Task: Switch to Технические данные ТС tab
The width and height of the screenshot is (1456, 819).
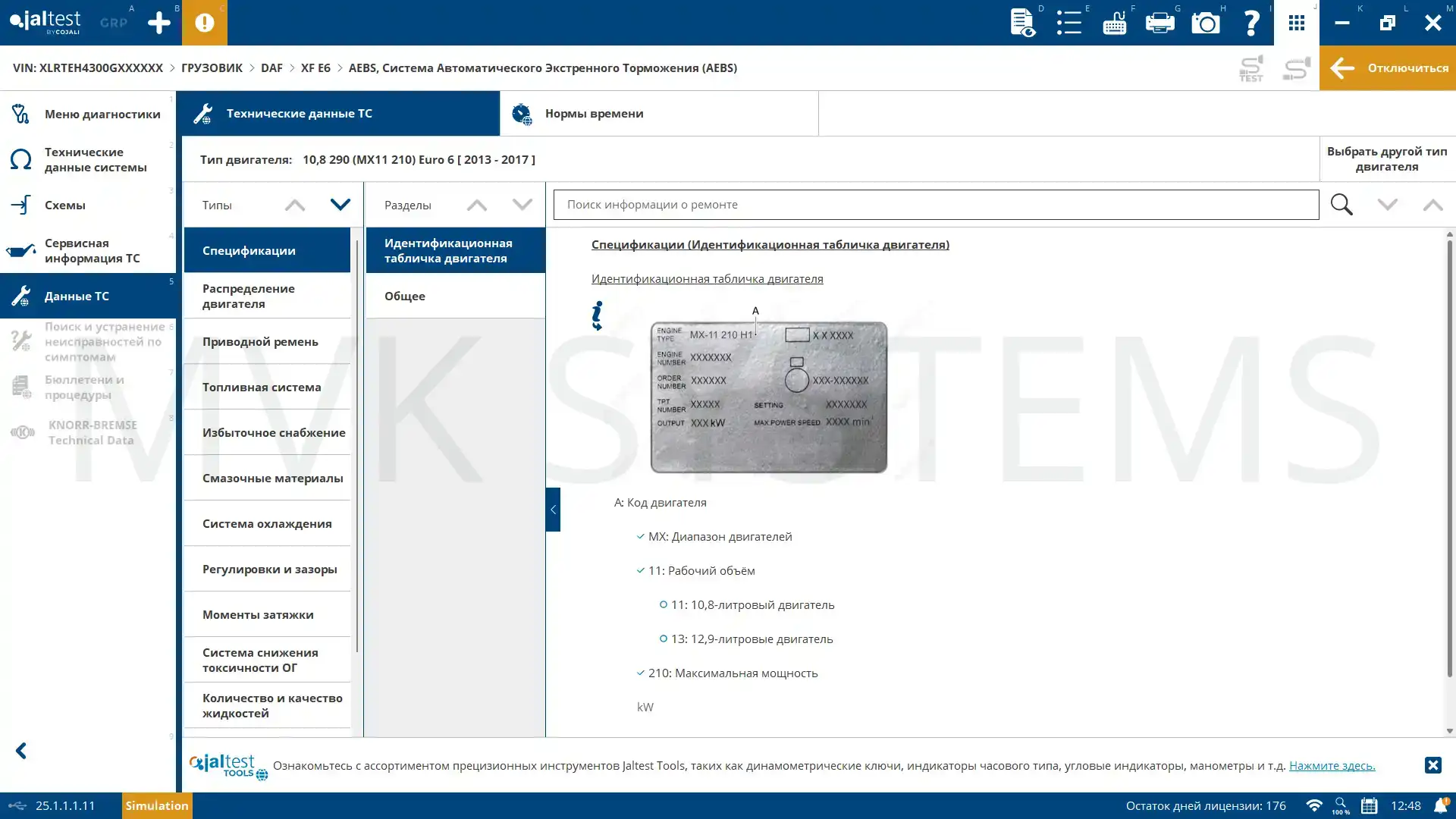Action: coord(340,114)
